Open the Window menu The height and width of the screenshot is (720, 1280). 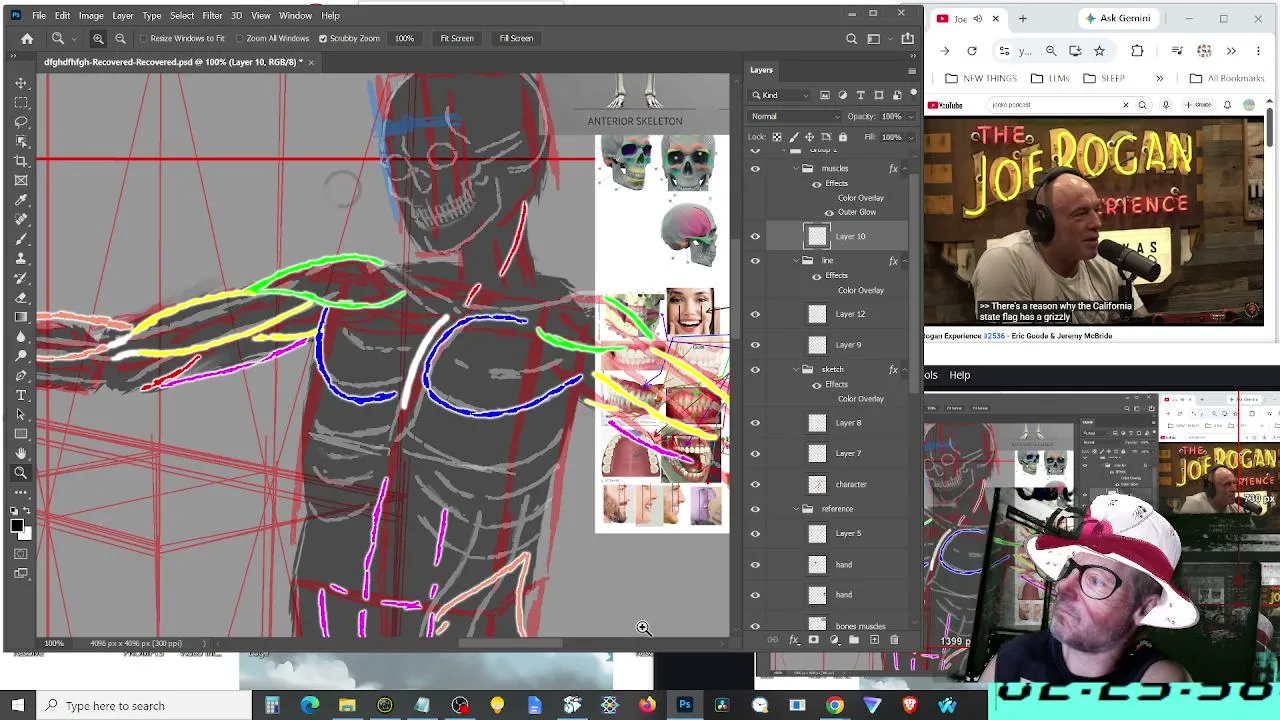pos(295,15)
